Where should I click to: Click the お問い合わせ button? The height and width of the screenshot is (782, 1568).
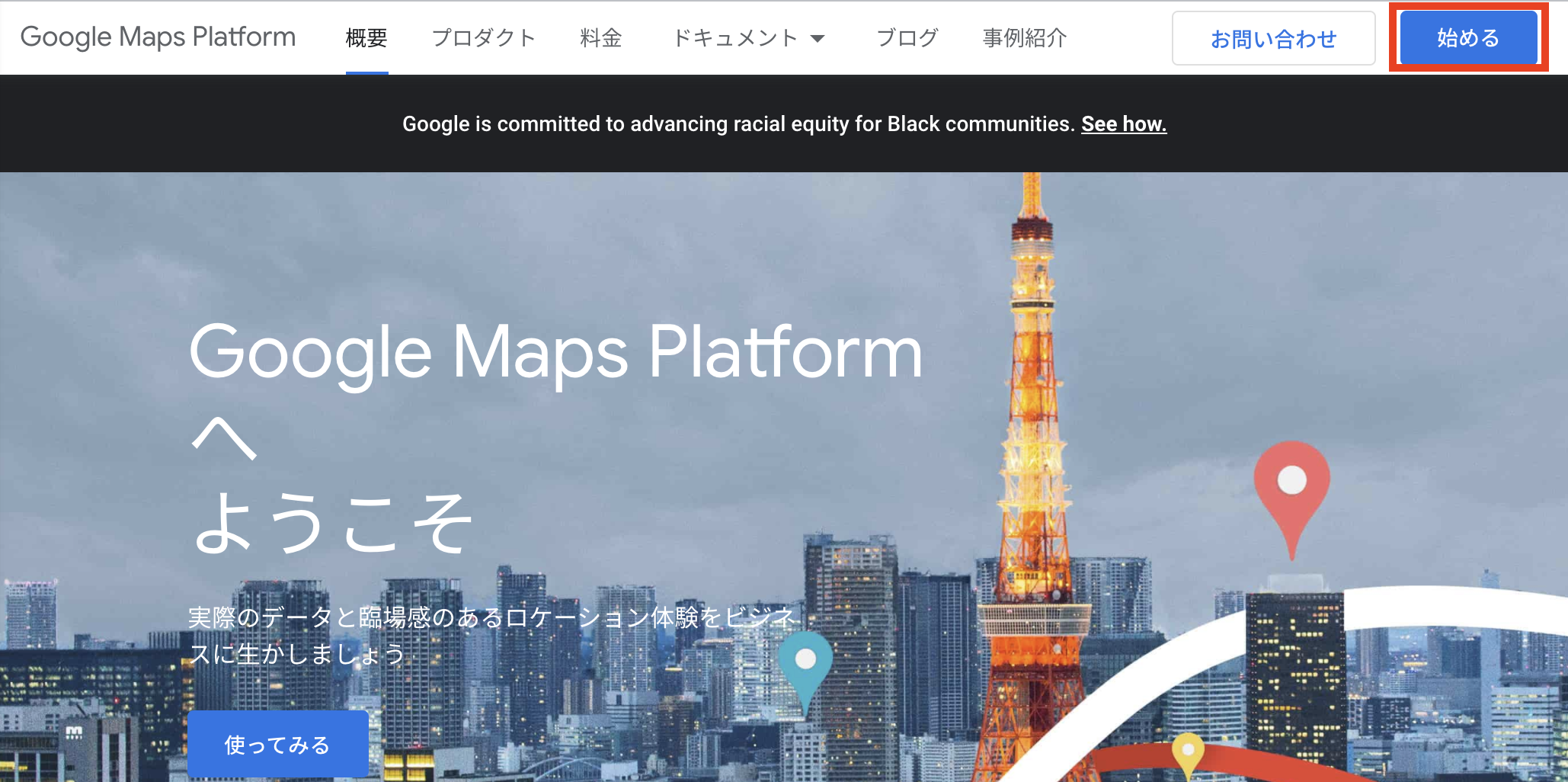coord(1274,38)
